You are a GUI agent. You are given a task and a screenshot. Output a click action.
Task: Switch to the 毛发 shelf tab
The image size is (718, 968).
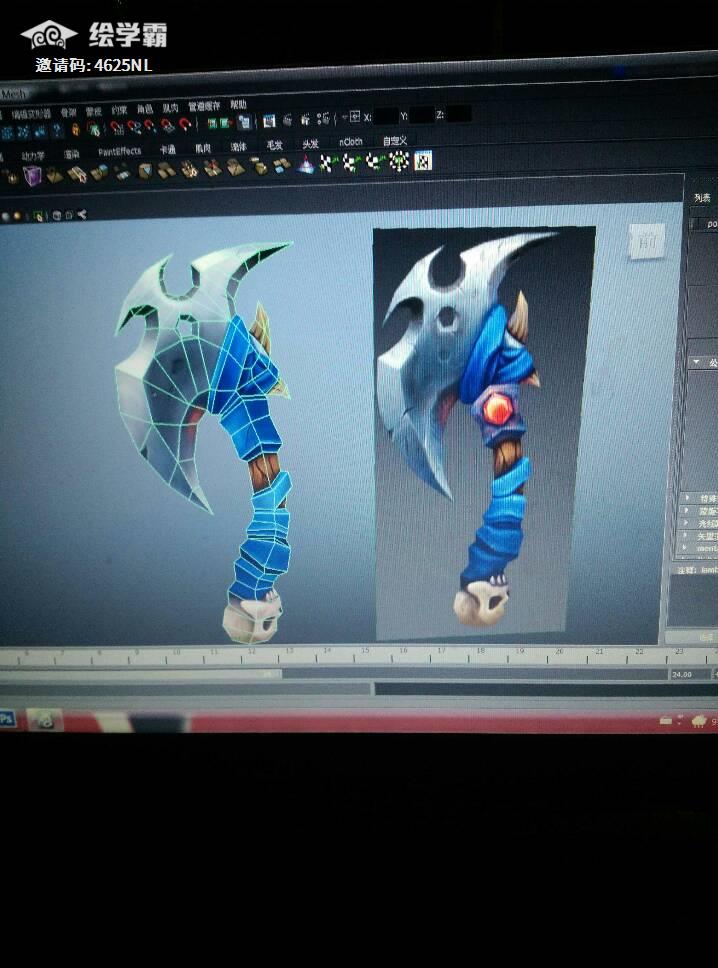pyautogui.click(x=274, y=145)
